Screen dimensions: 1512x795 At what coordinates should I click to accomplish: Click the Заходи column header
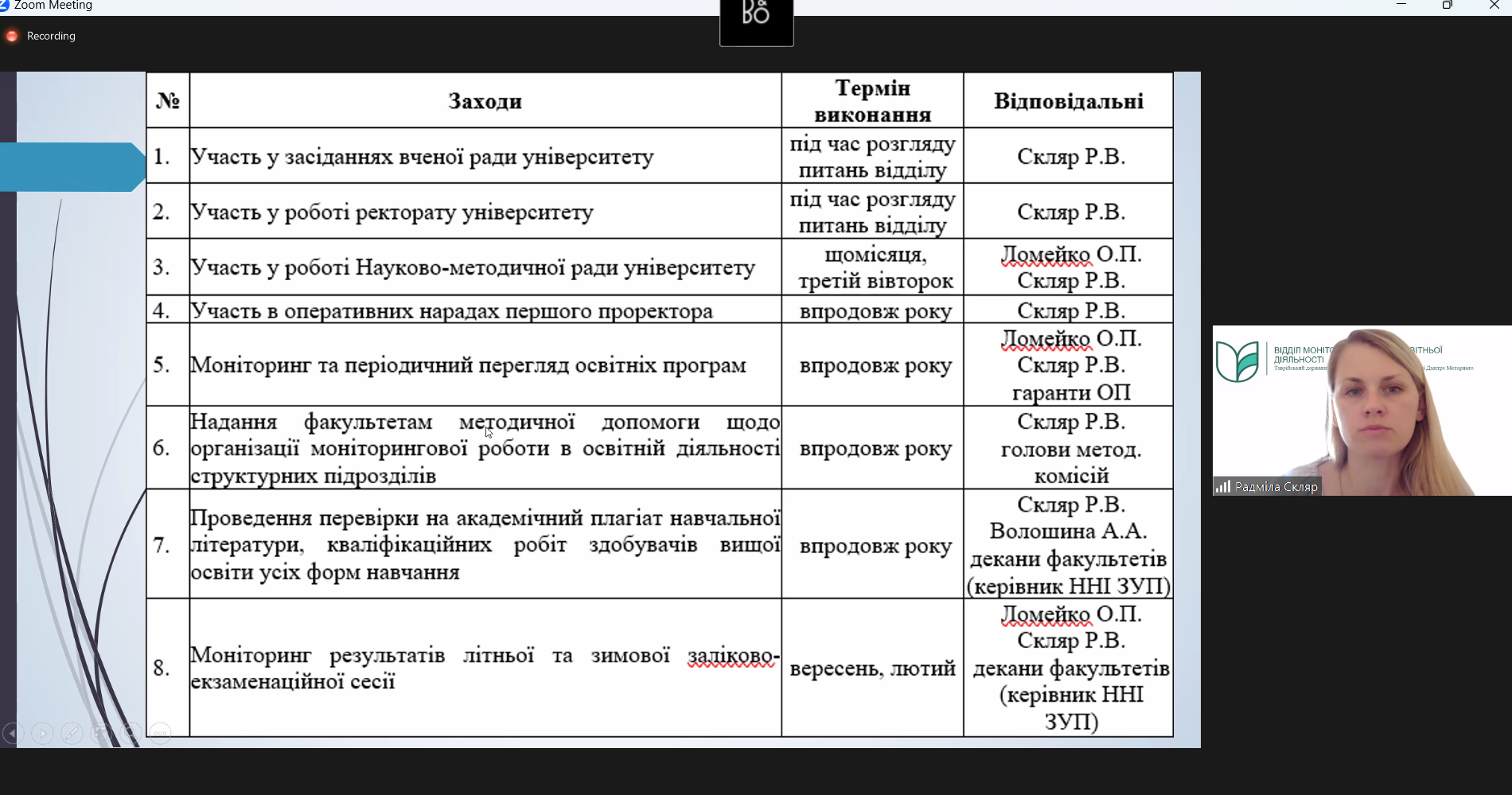coord(485,101)
